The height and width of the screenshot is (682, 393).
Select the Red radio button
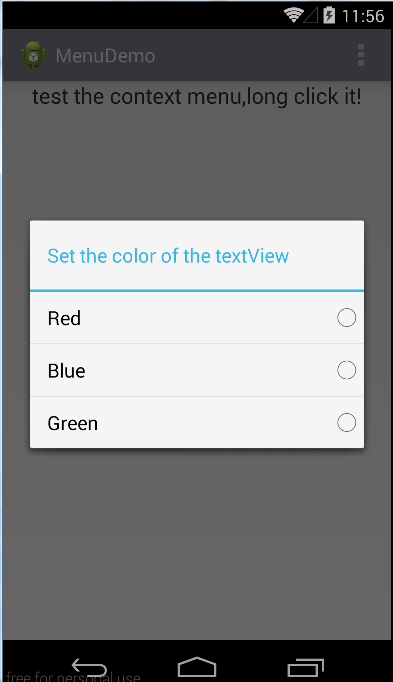point(346,318)
